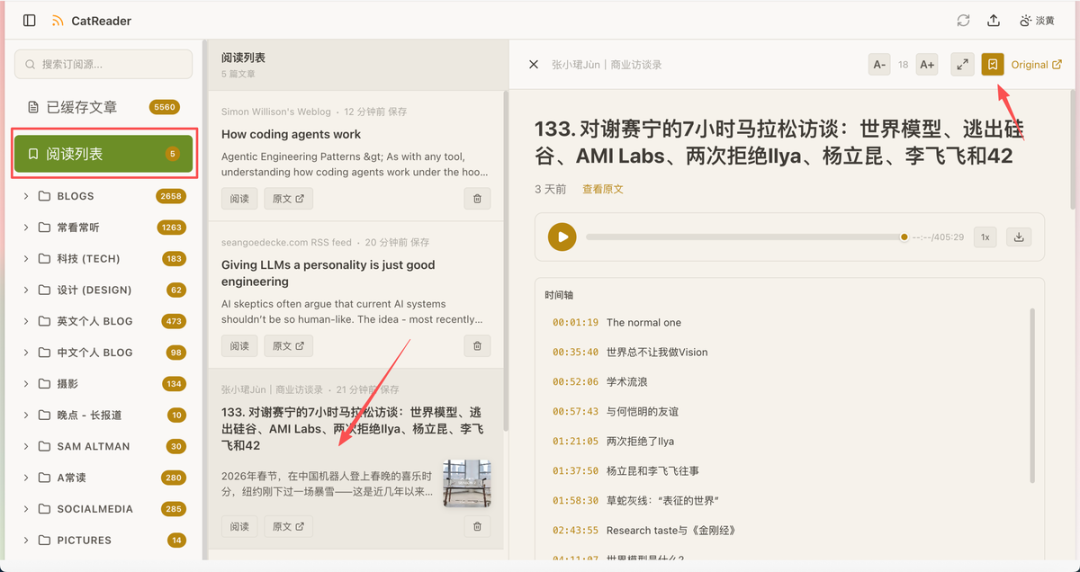This screenshot has height=572, width=1080.
Task: Jump to timestamp 01:37:50
Action: click(575, 471)
